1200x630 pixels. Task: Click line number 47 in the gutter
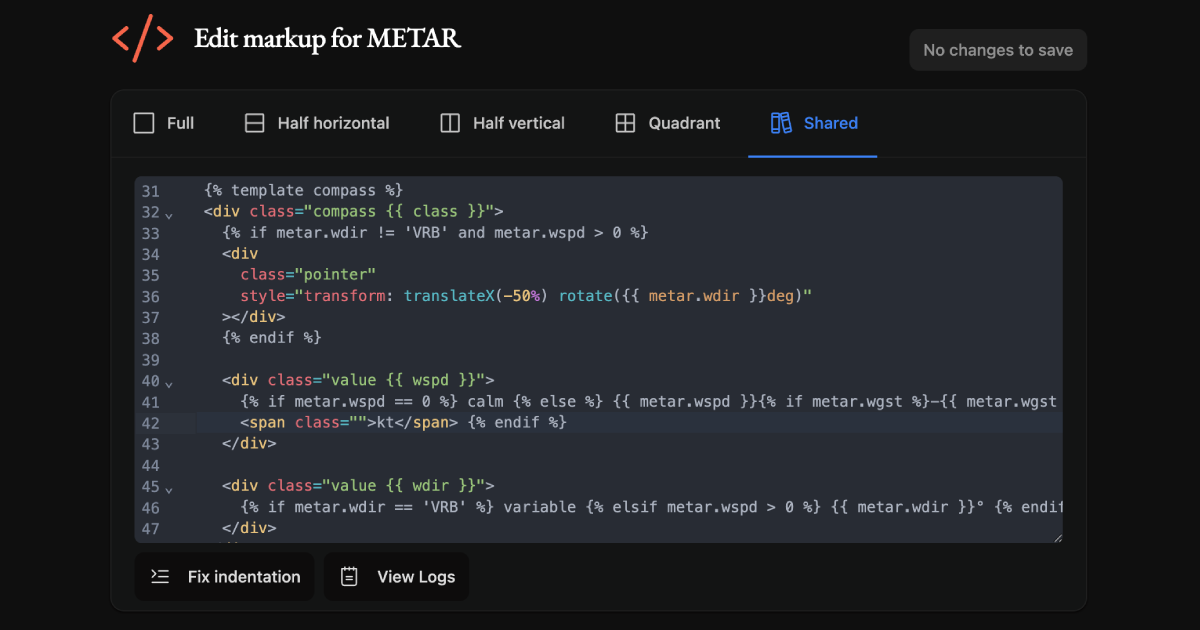tap(150, 528)
